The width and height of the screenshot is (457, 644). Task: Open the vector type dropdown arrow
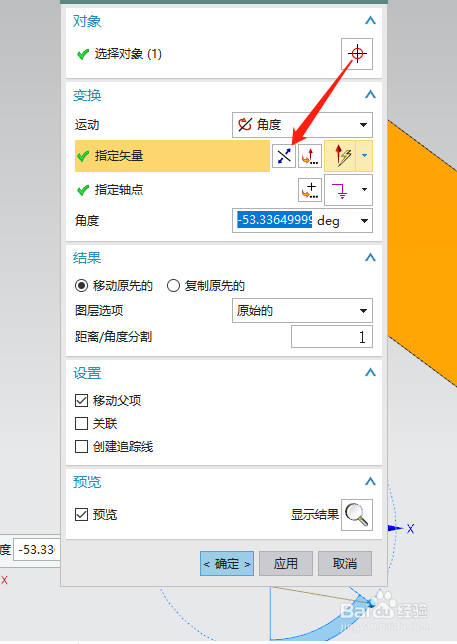[x=364, y=156]
